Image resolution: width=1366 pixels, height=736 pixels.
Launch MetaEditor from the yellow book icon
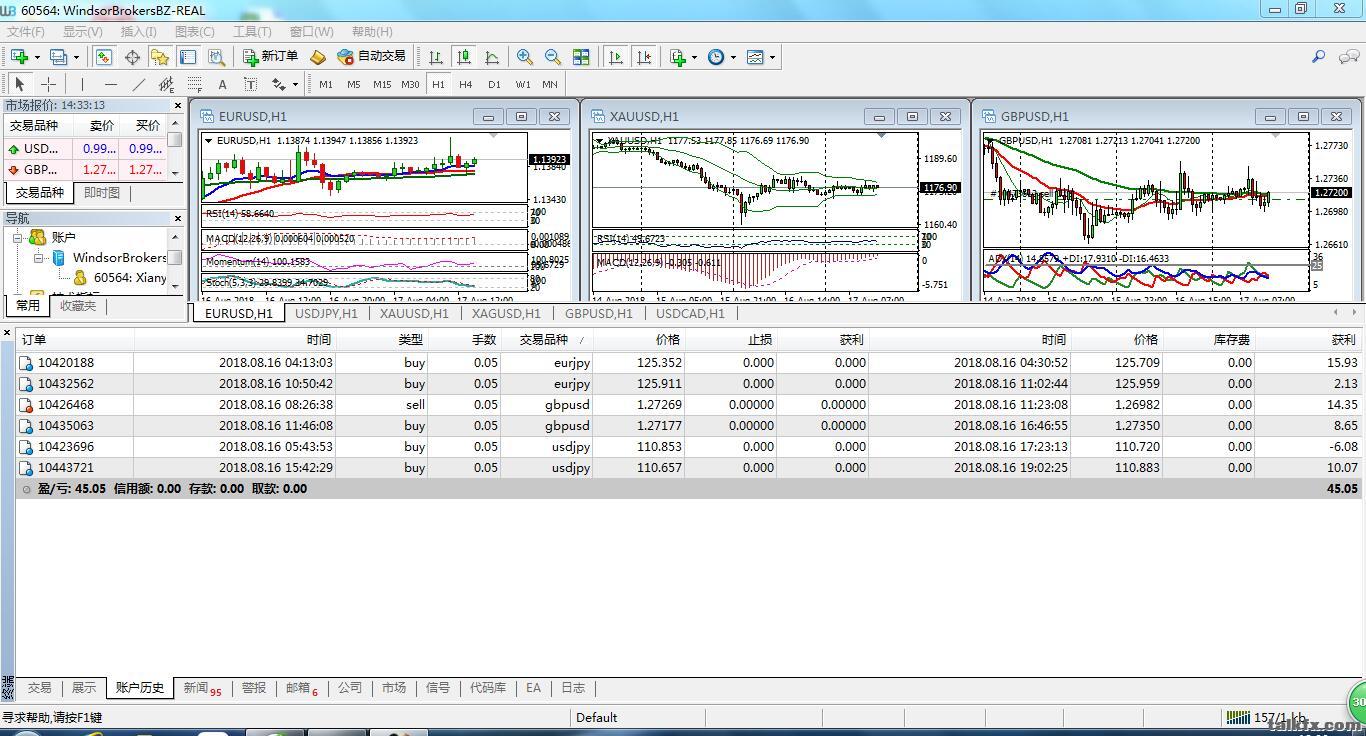click(x=318, y=57)
